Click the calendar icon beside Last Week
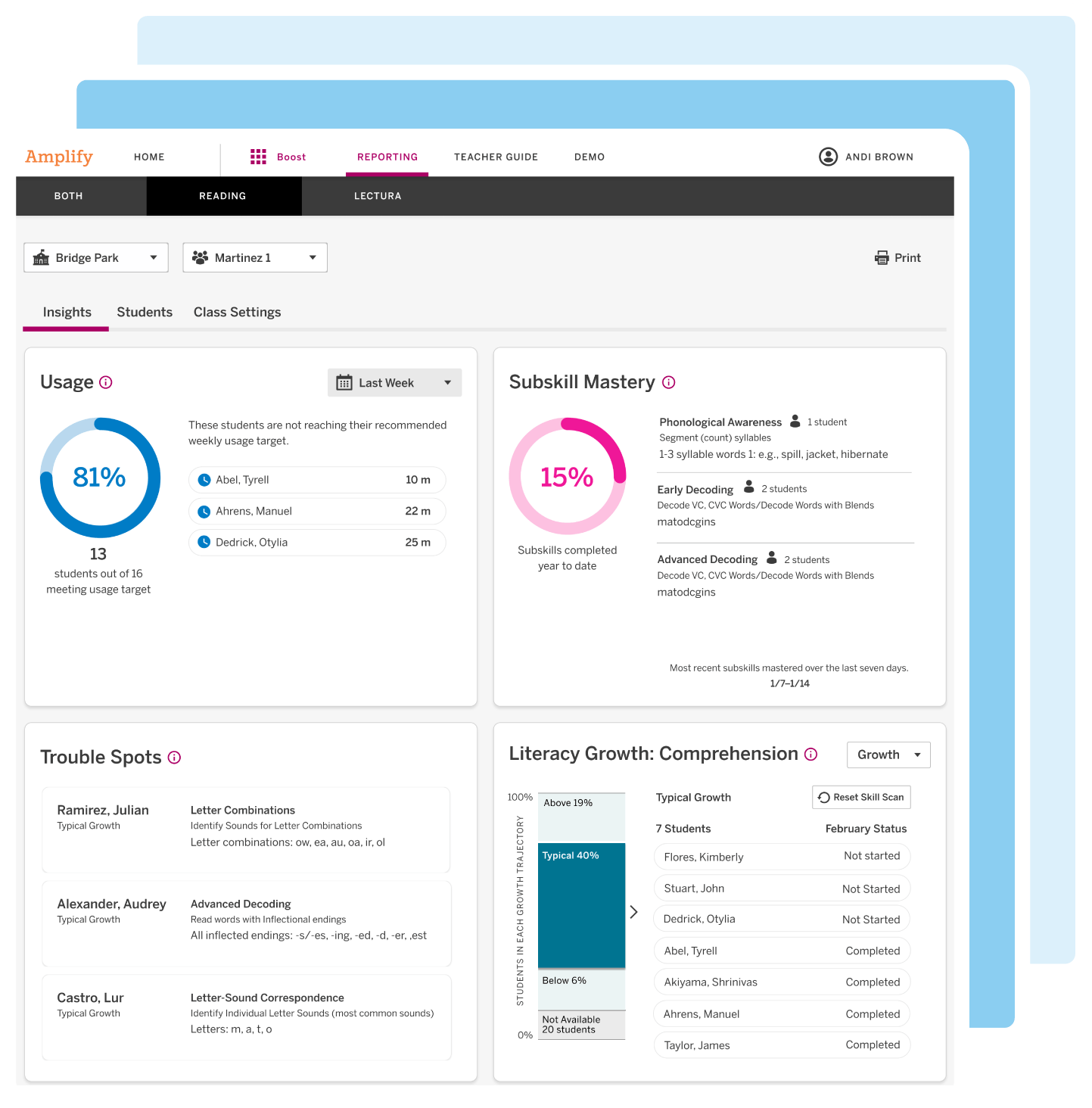This screenshot has height=1108, width=1092. (x=344, y=383)
